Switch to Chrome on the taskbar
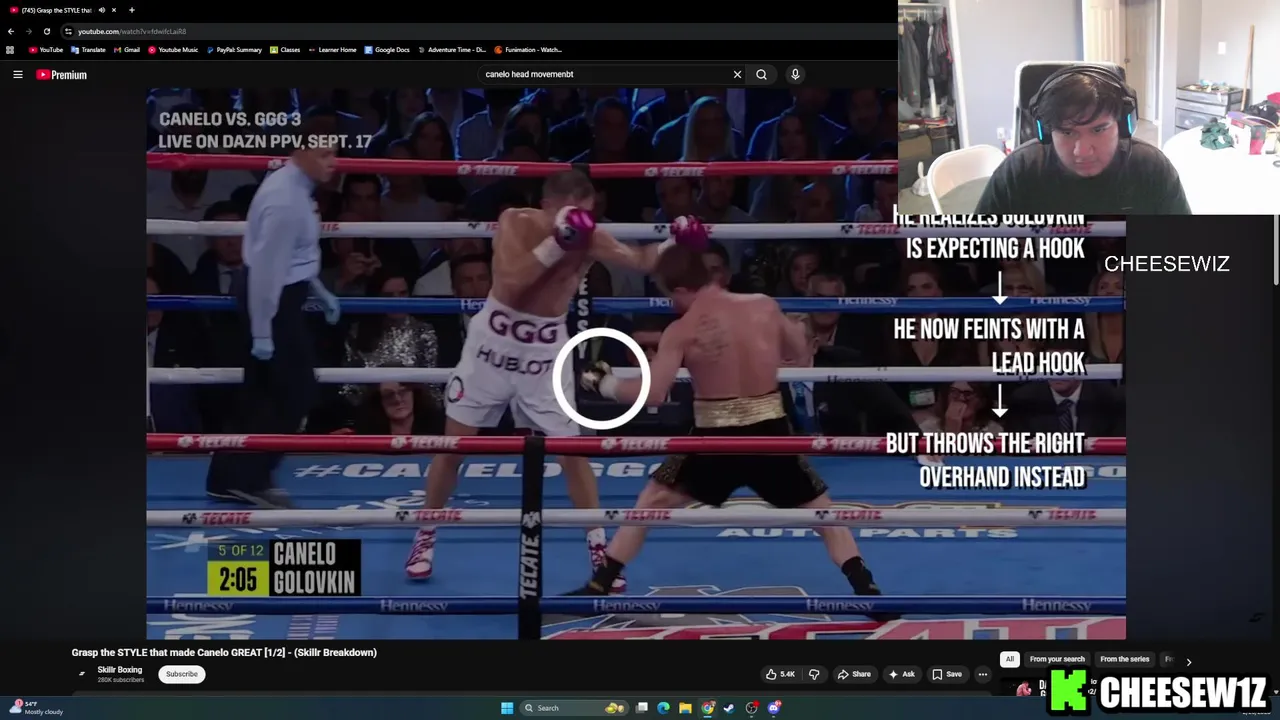This screenshot has height=720, width=1280. click(x=708, y=708)
